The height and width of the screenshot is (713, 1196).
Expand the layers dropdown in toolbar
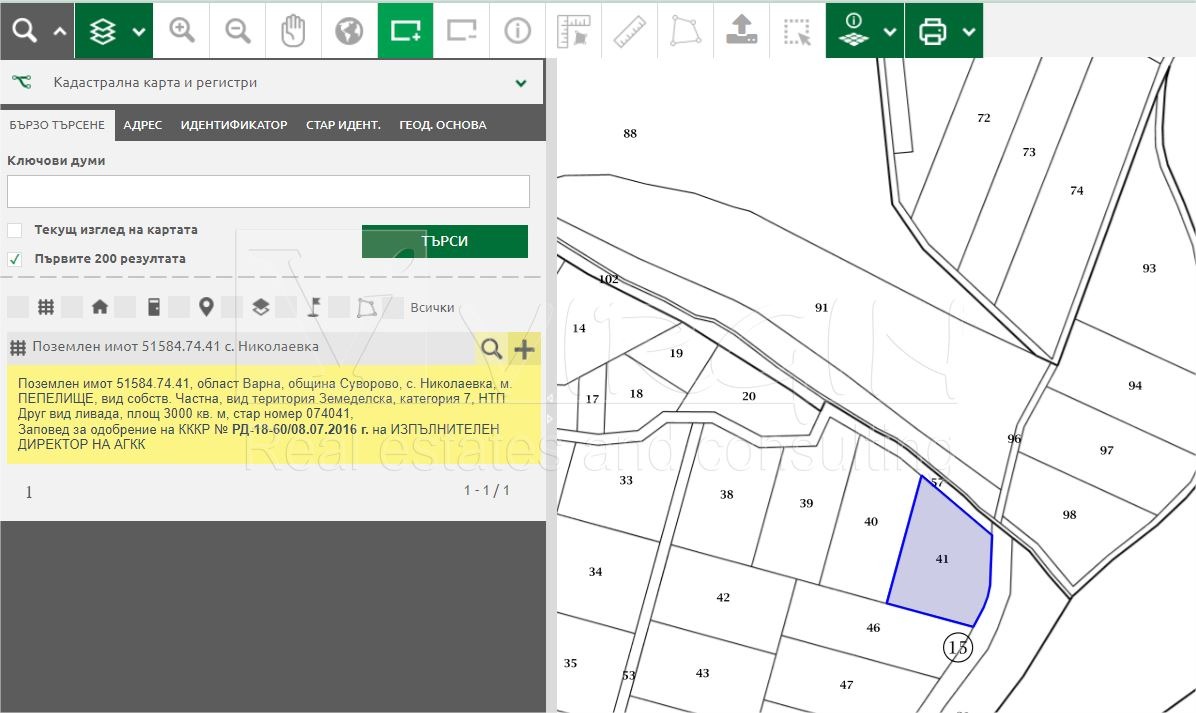click(139, 31)
